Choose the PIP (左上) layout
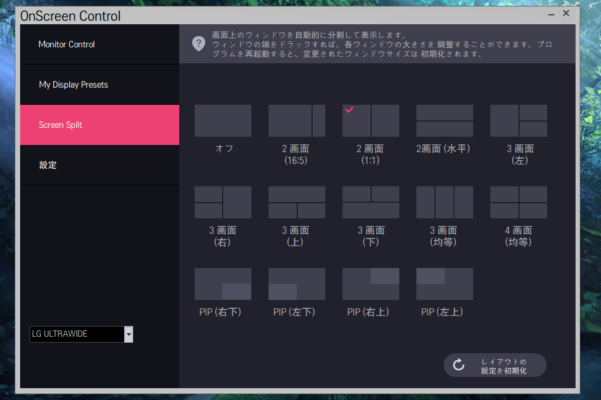This screenshot has height=400, width=601. [x=445, y=283]
